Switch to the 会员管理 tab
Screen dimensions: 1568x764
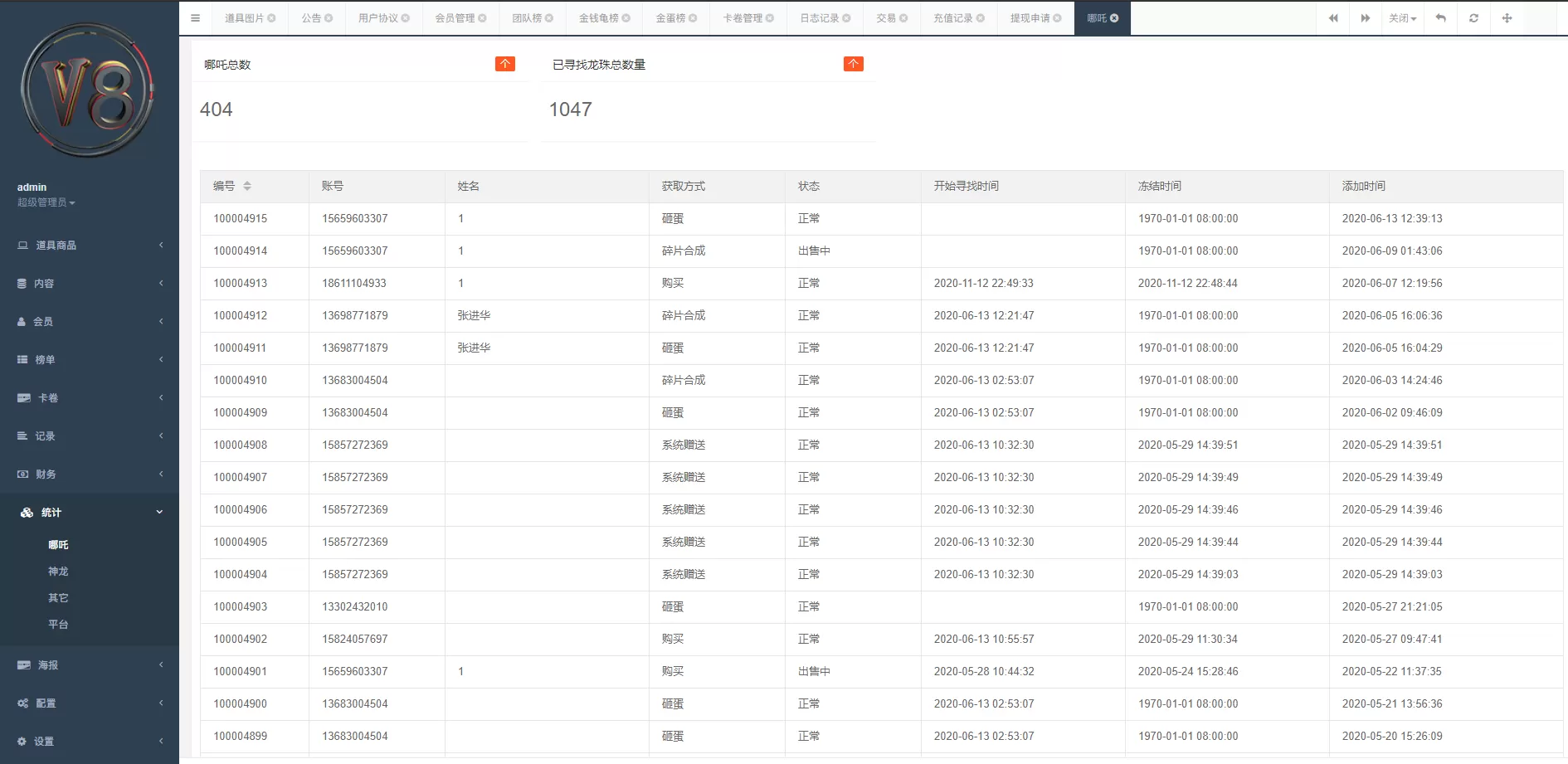(455, 18)
